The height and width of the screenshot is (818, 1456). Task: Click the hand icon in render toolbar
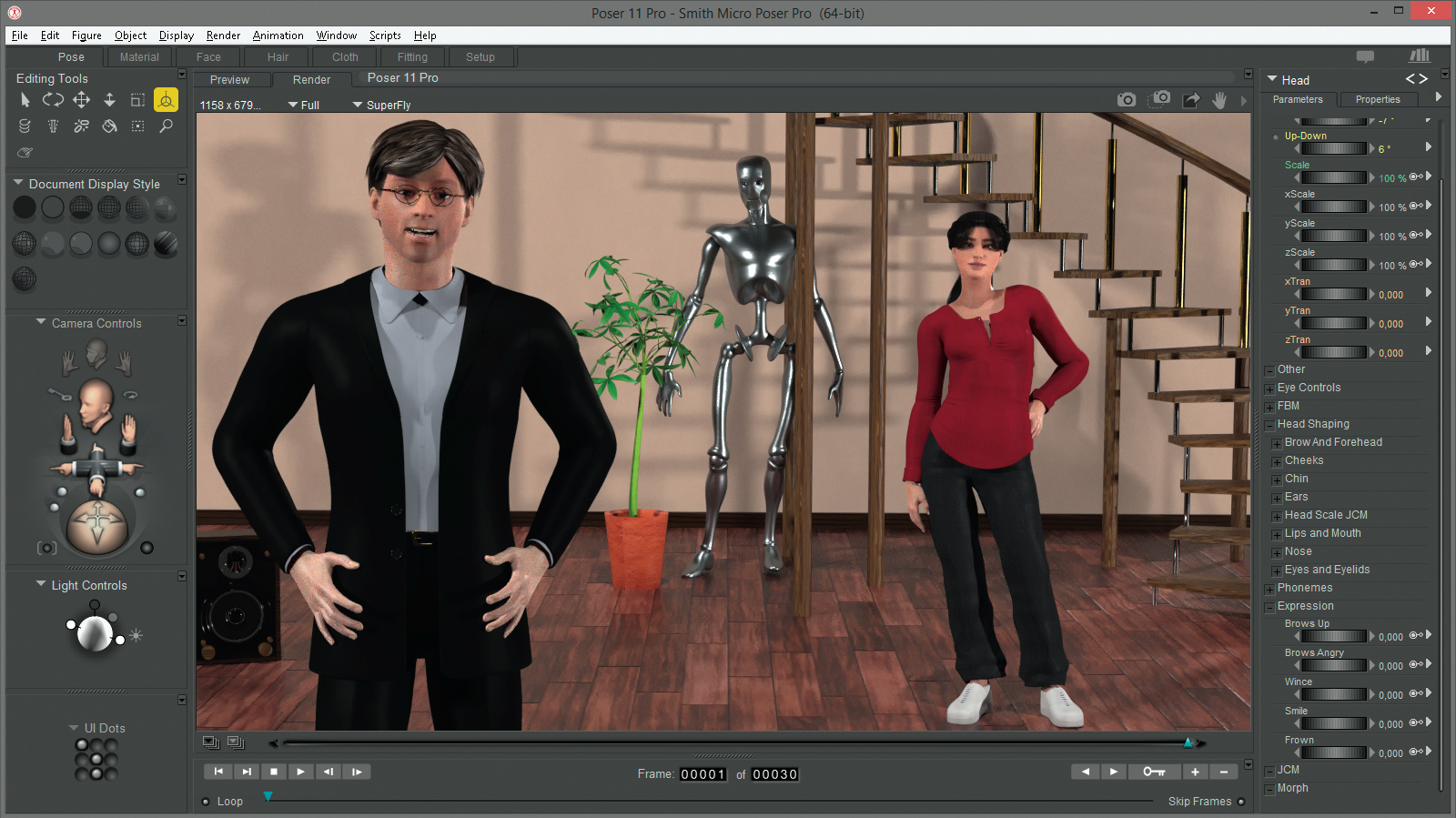[1219, 100]
